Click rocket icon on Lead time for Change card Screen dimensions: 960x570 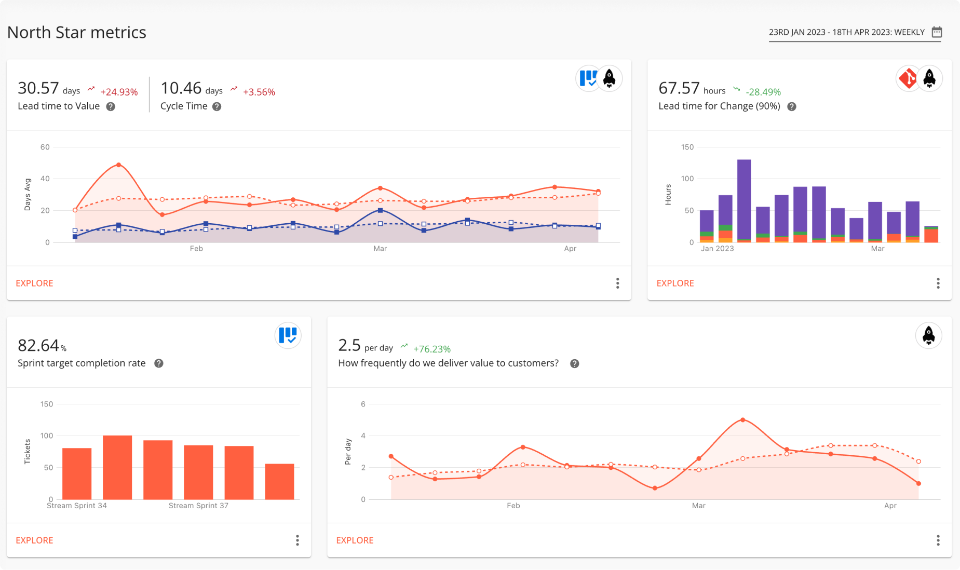click(930, 79)
